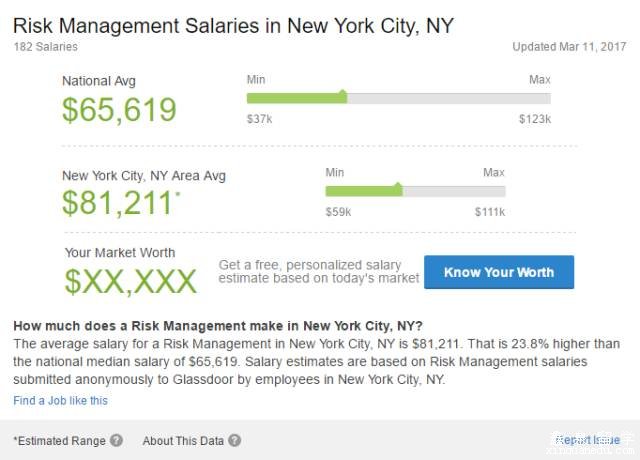Click the "How much does a Risk Management make" heading
The image size is (640, 460).
pos(218,326)
